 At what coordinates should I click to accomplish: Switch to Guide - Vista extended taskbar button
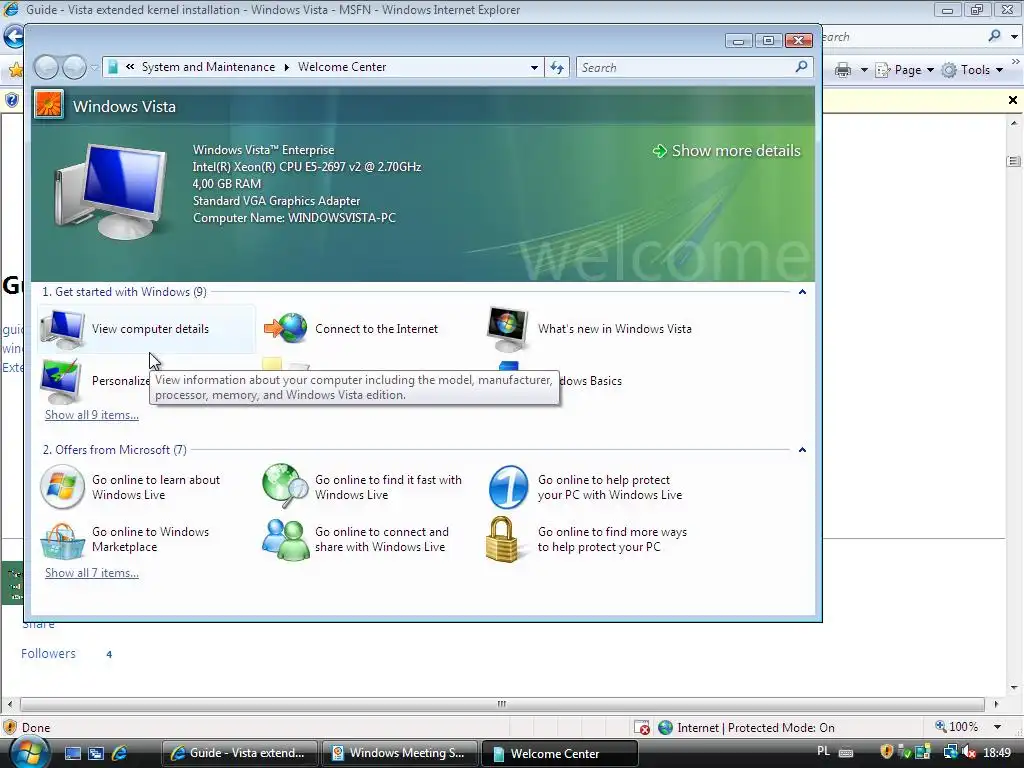(x=240, y=753)
